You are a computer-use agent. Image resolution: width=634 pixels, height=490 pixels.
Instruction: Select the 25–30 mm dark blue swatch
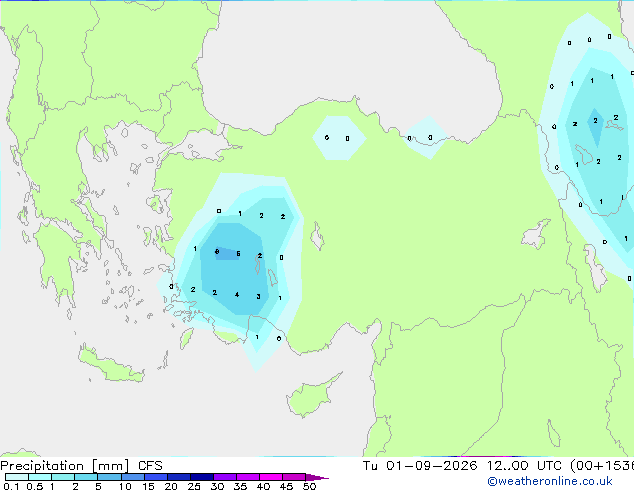click(201, 477)
